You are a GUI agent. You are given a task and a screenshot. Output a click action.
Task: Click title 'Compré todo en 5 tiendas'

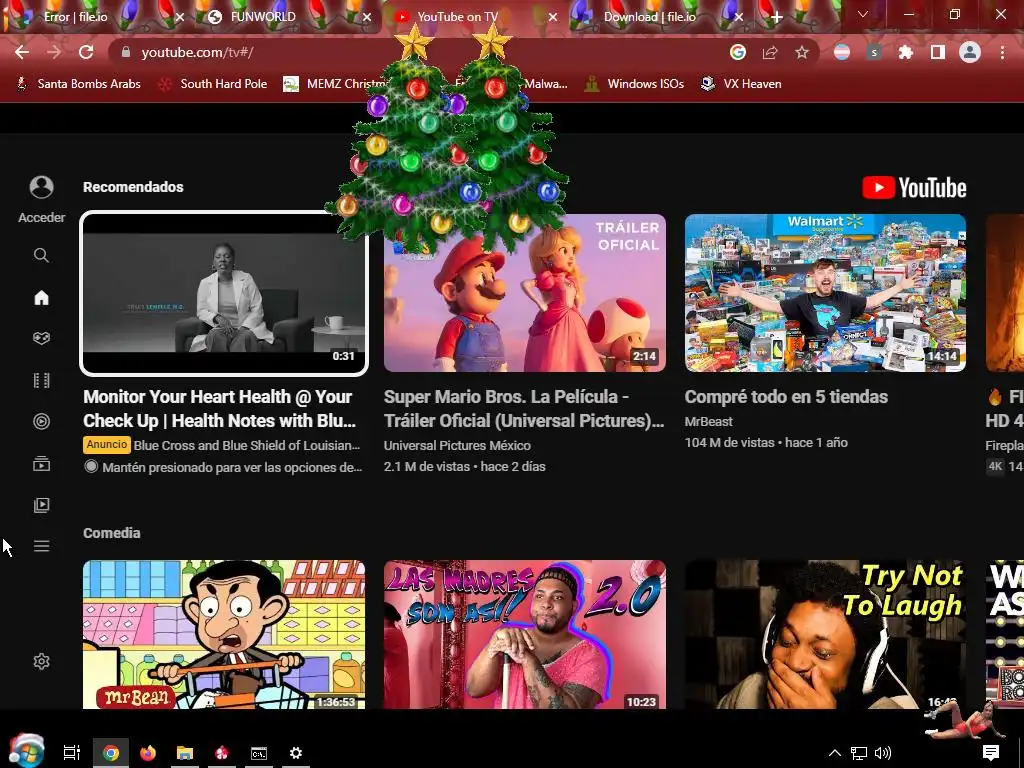click(x=786, y=396)
